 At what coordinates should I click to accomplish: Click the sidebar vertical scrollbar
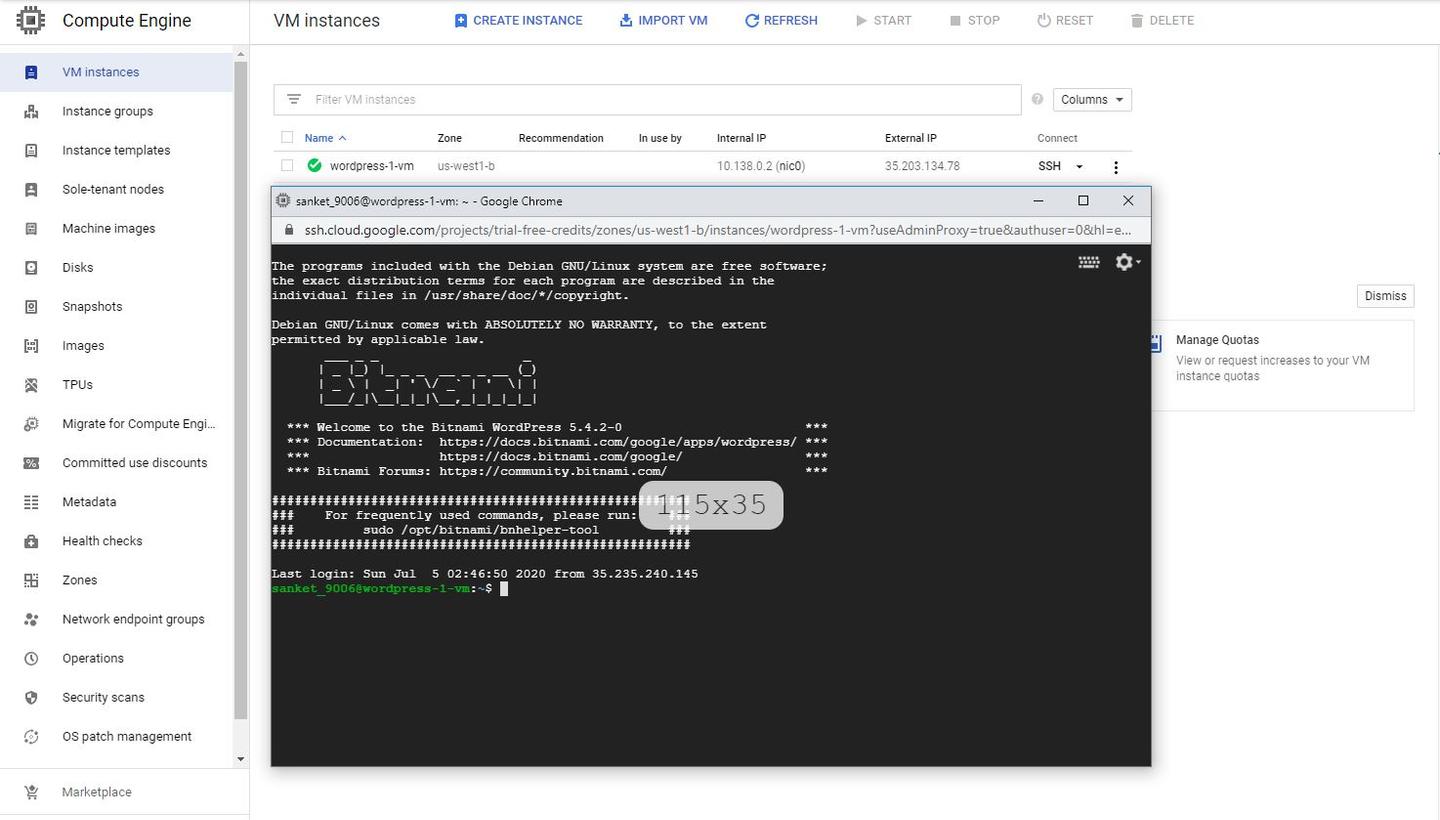click(x=240, y=390)
